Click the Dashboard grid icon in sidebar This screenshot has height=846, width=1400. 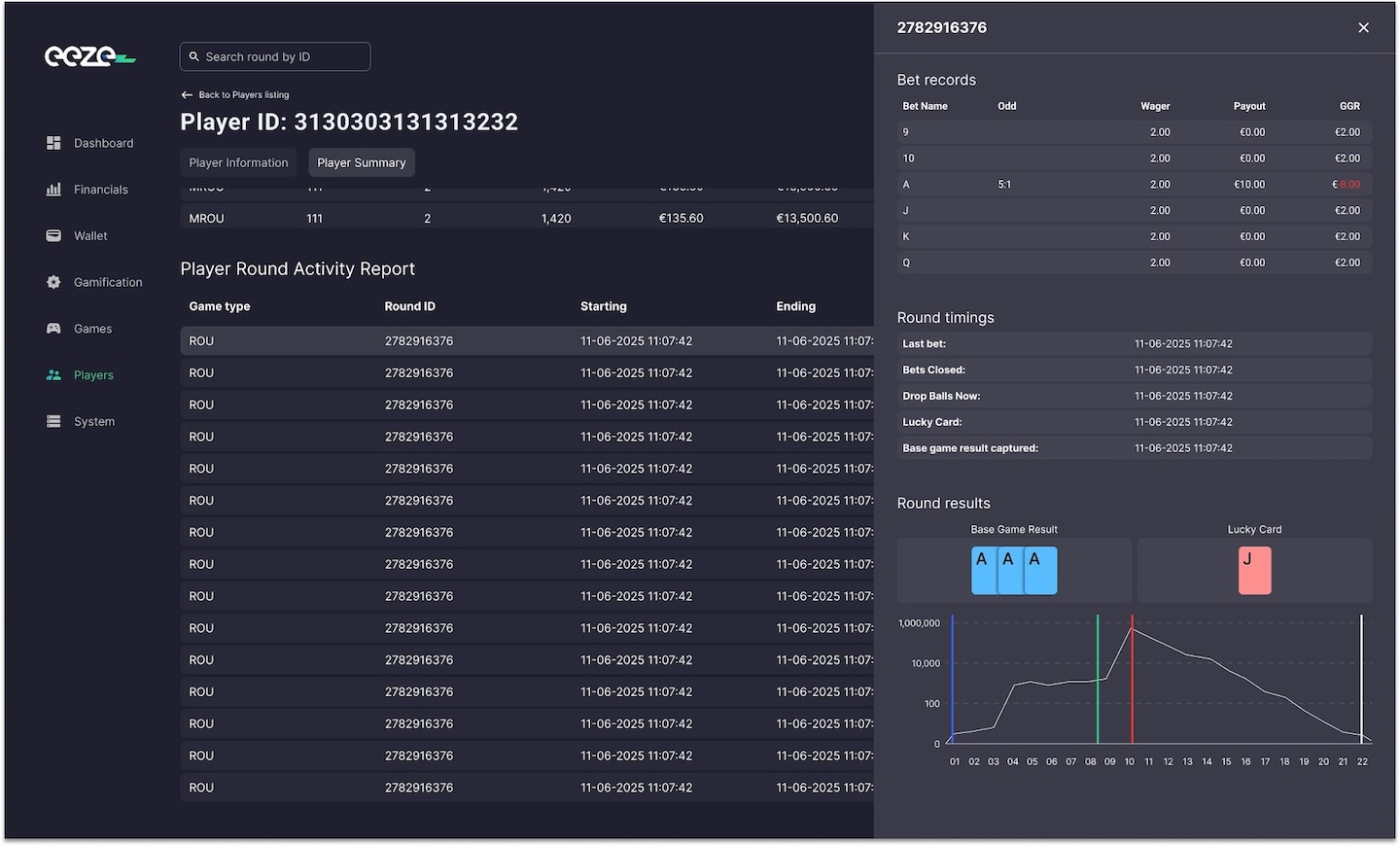(53, 143)
